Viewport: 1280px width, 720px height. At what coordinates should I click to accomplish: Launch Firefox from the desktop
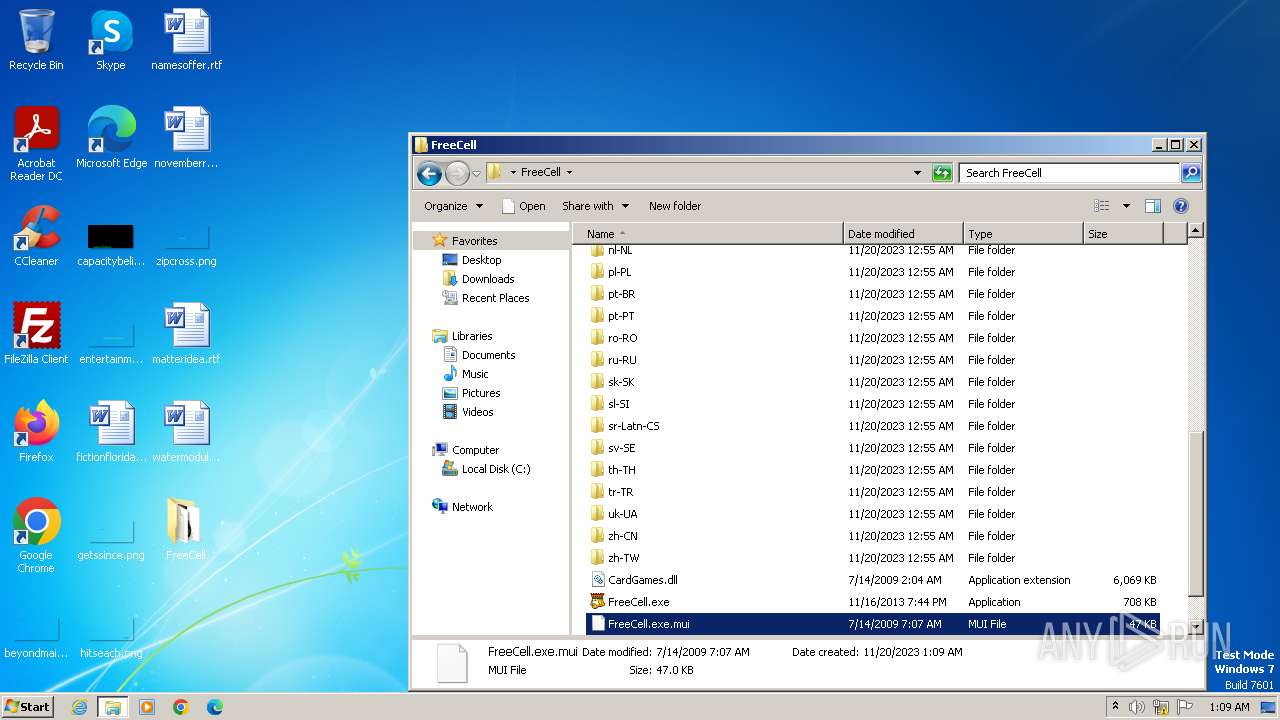click(36, 432)
